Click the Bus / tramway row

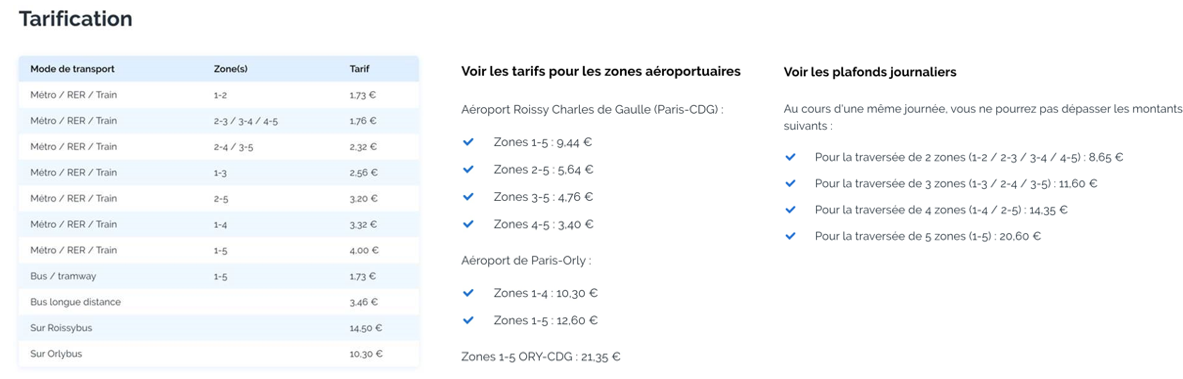(x=219, y=276)
